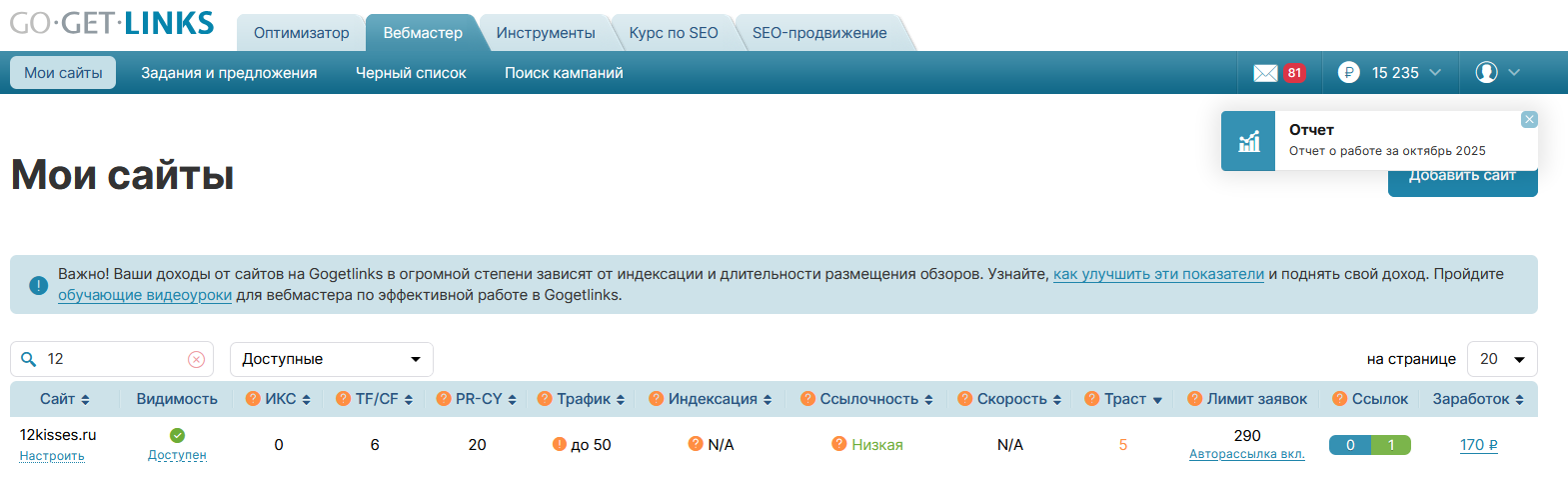Click the question icon next to ИКС
The image size is (1568, 490).
pyautogui.click(x=253, y=399)
